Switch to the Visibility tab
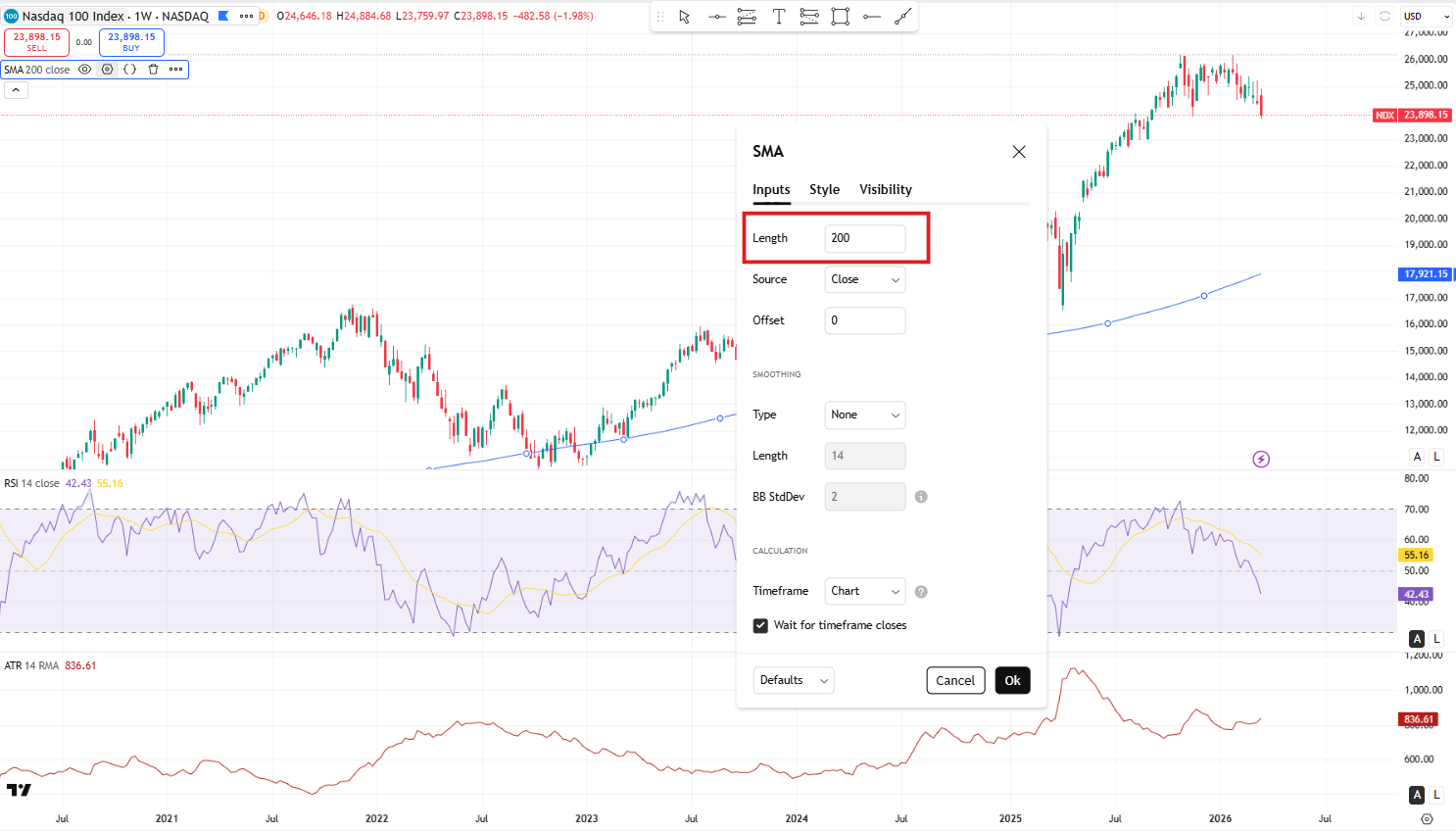Viewport: 1456px width, 831px height. [x=885, y=189]
